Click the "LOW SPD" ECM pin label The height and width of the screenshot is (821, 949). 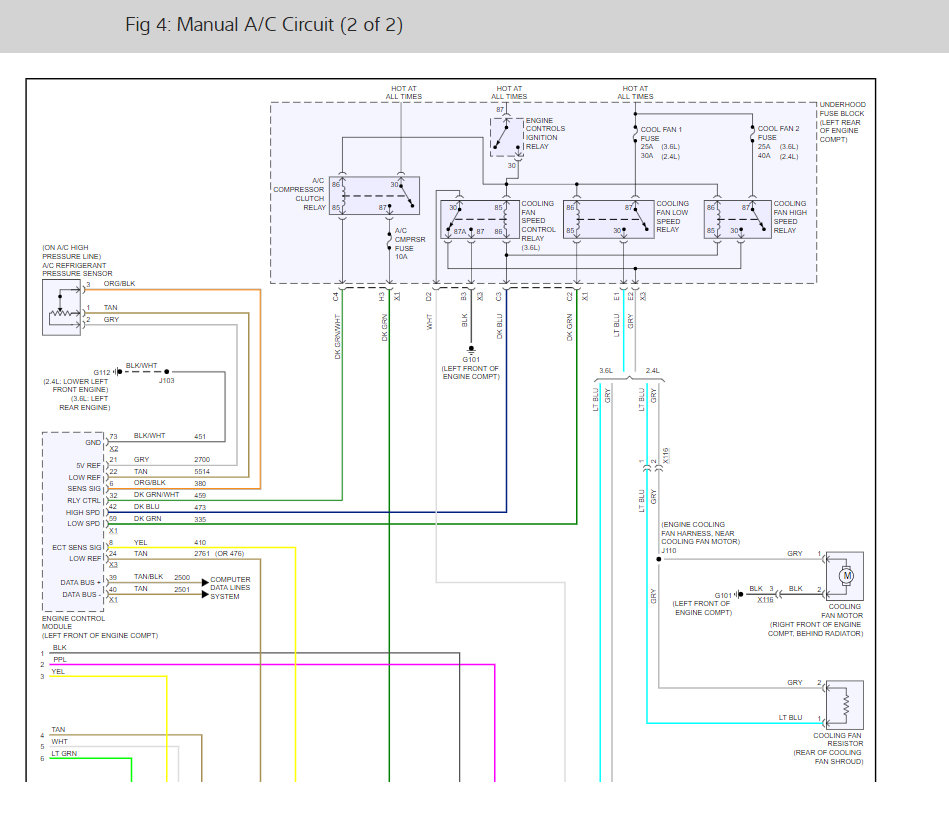click(x=84, y=523)
